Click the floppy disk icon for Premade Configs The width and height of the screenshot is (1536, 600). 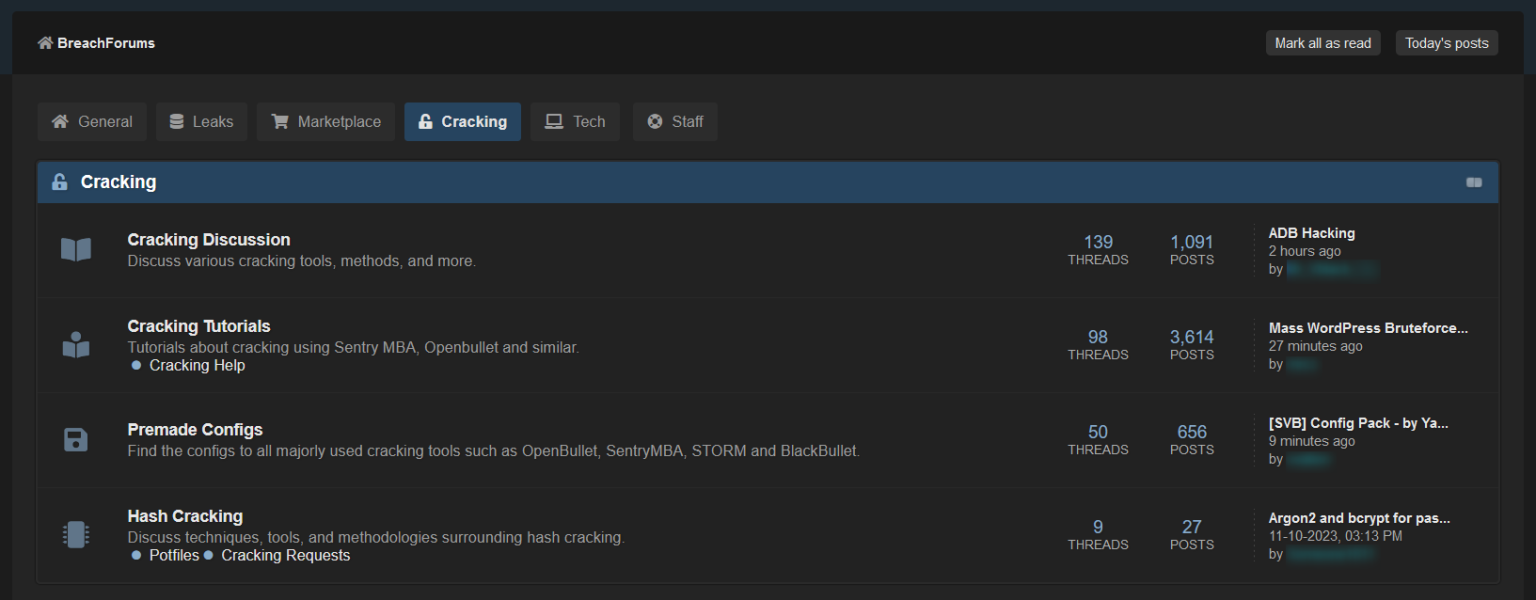click(76, 440)
